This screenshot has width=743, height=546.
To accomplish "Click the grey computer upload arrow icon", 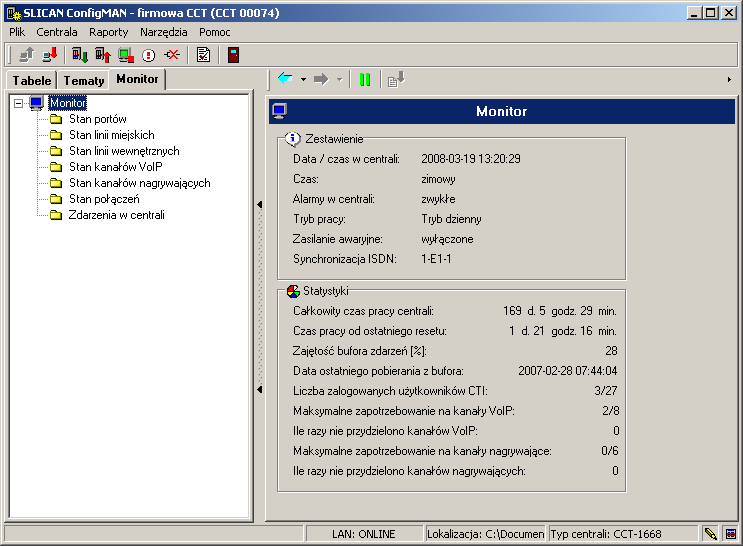I will 27,55.
